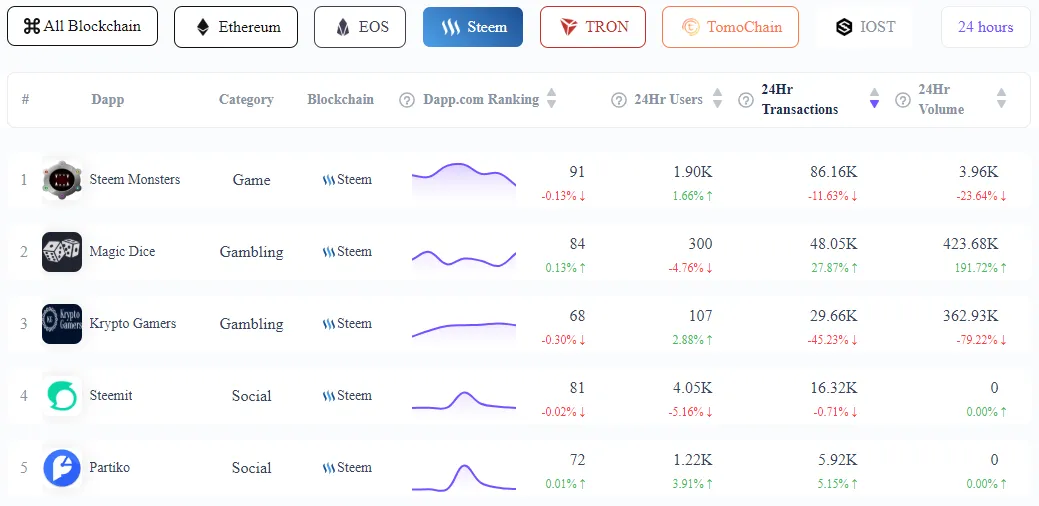Viewport: 1039px width, 506px height.
Task: Open the Steem Monsters dapp logo
Action: pyautogui.click(x=62, y=179)
